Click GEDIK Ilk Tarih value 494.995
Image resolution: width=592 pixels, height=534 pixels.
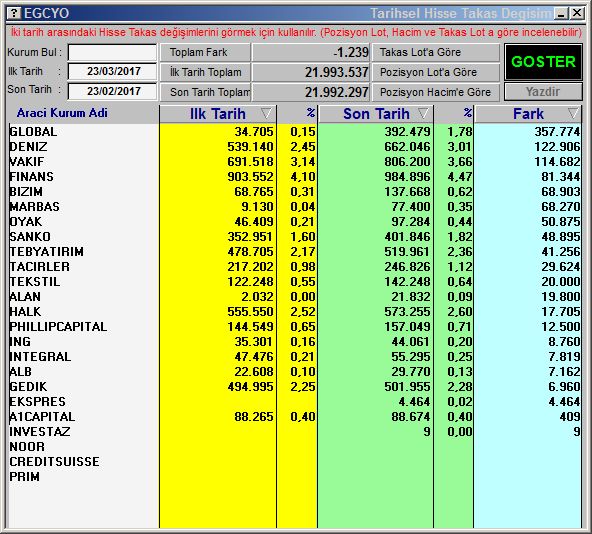(250, 386)
